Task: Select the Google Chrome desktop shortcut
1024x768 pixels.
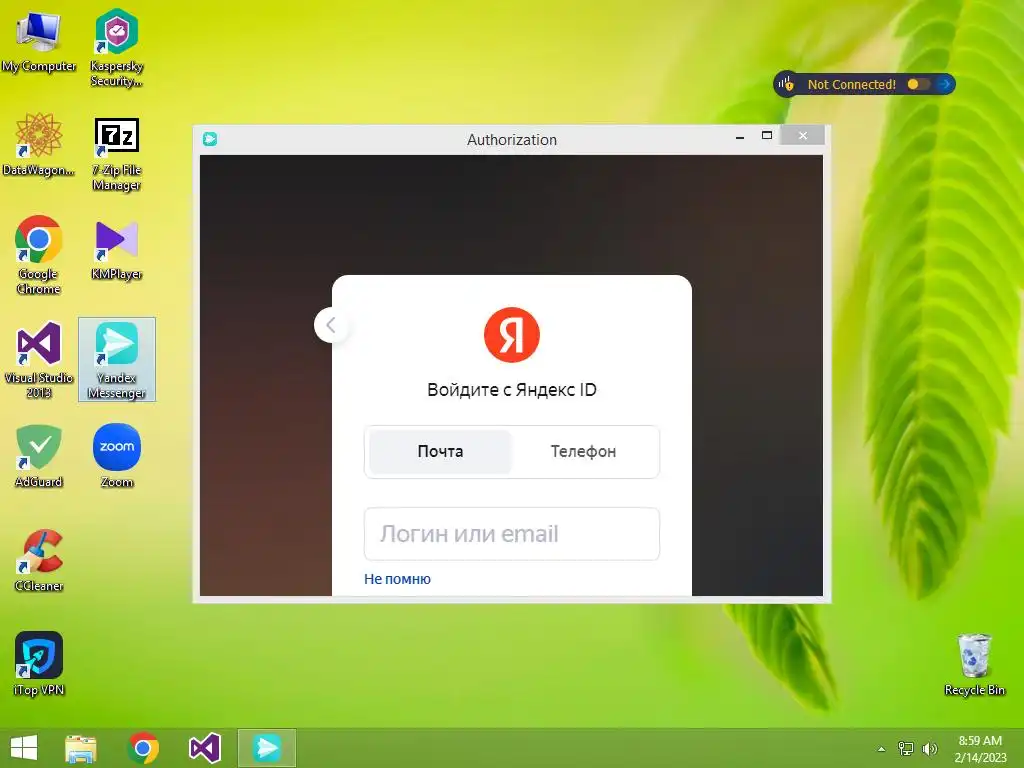Action: 39,255
